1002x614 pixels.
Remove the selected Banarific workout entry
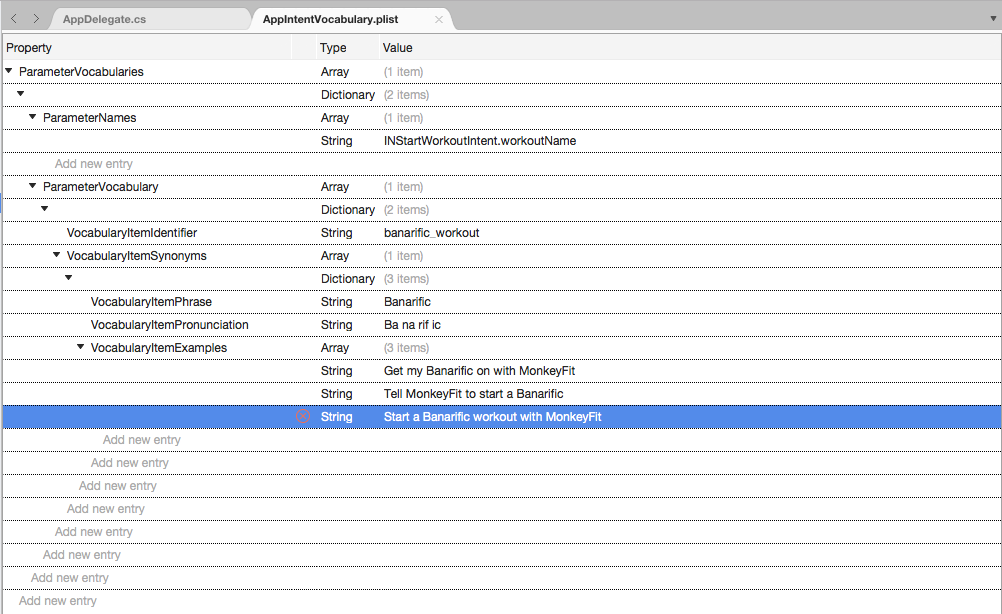pos(303,417)
